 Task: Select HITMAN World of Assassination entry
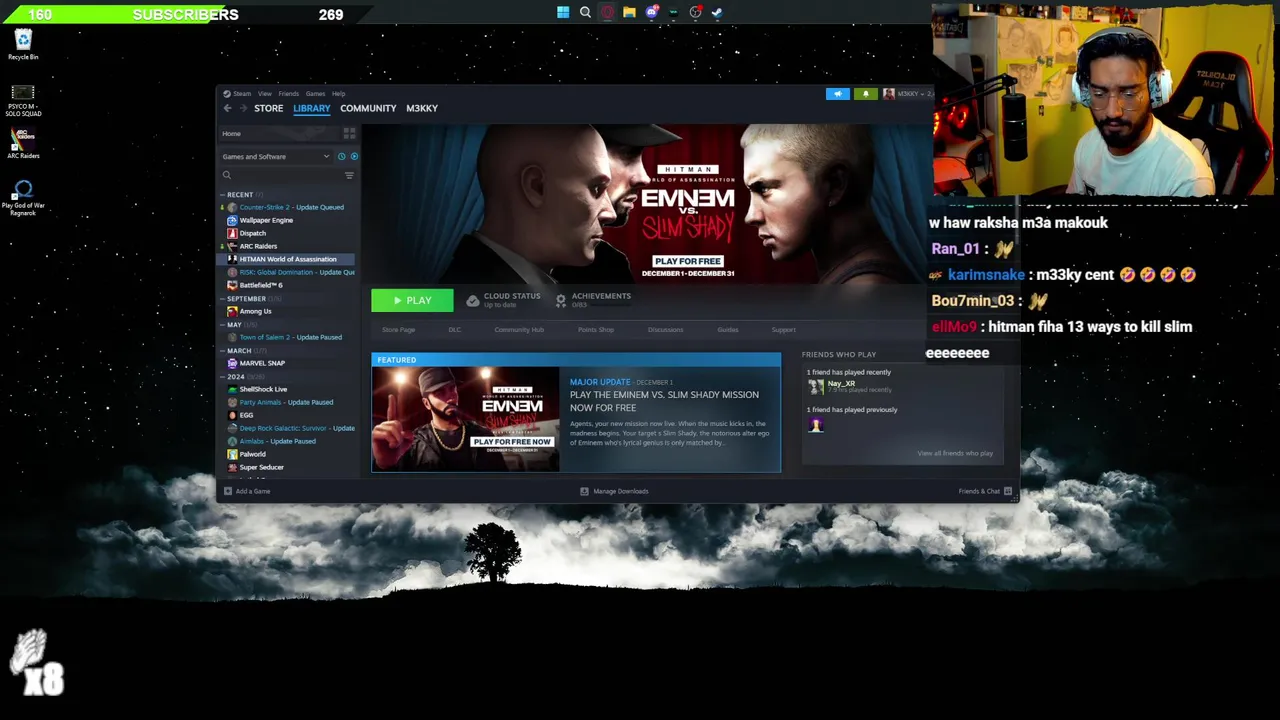click(x=288, y=259)
